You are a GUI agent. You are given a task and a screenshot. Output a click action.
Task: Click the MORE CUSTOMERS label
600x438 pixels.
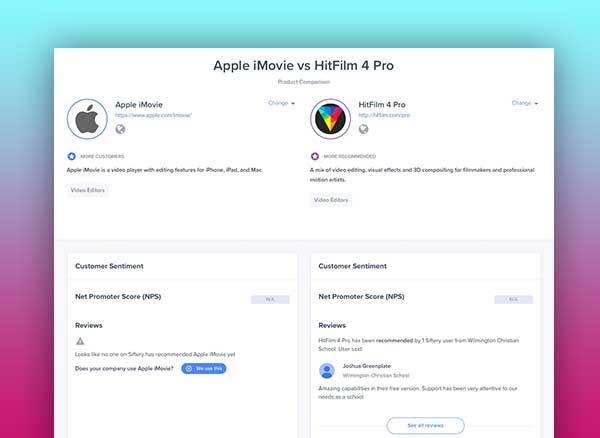[x=102, y=156]
